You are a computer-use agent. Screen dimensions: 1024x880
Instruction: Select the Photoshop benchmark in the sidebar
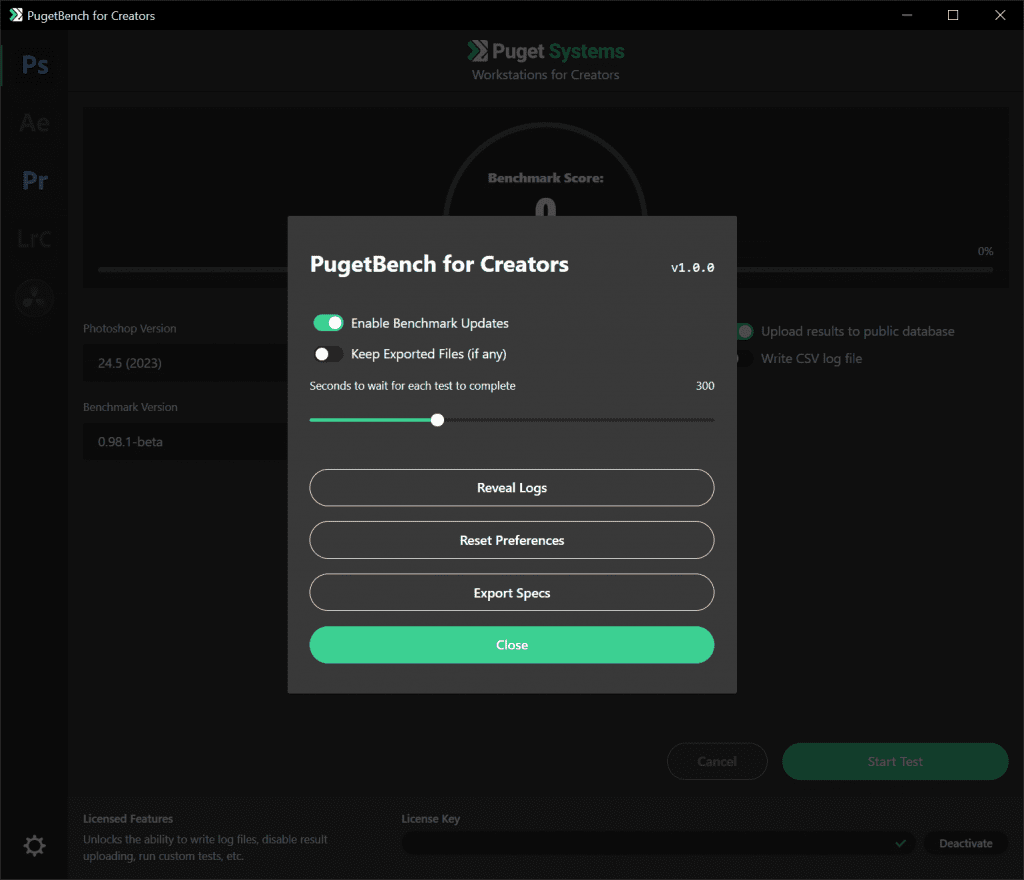(x=34, y=64)
